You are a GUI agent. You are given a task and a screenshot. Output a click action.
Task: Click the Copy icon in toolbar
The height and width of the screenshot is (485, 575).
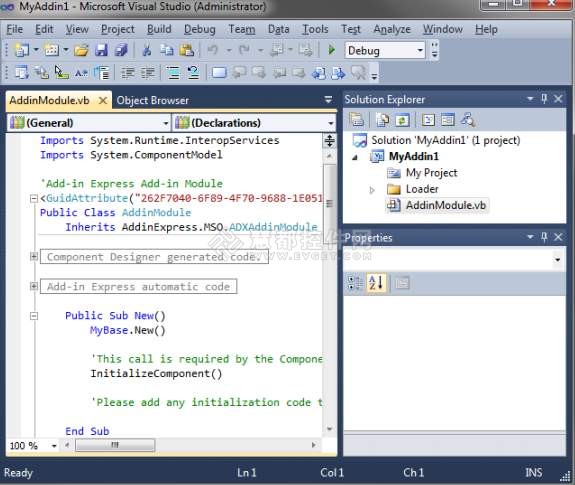[167, 50]
